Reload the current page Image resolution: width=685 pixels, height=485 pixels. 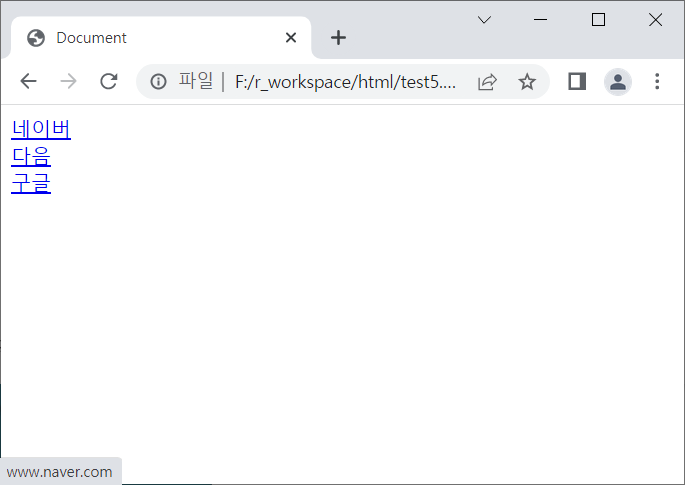pyautogui.click(x=108, y=81)
